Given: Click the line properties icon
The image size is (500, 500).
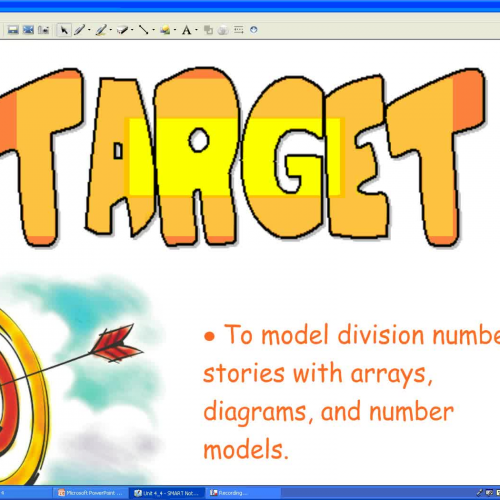Looking at the screenshot, I should point(239,30).
